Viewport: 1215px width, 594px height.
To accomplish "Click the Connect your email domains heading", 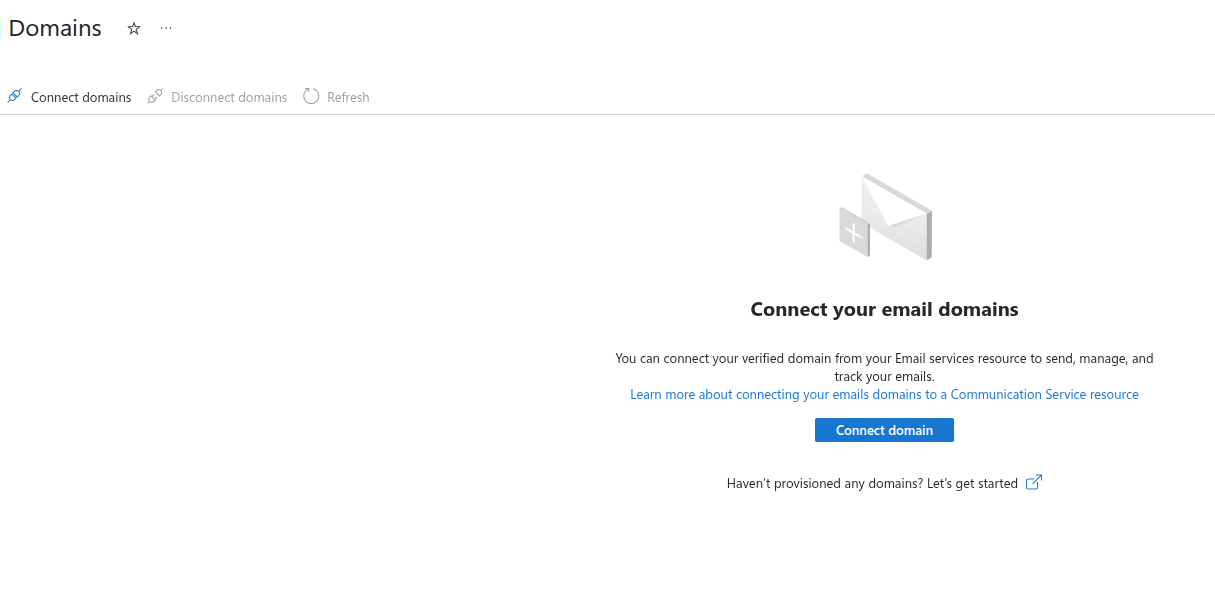I will point(884,310).
